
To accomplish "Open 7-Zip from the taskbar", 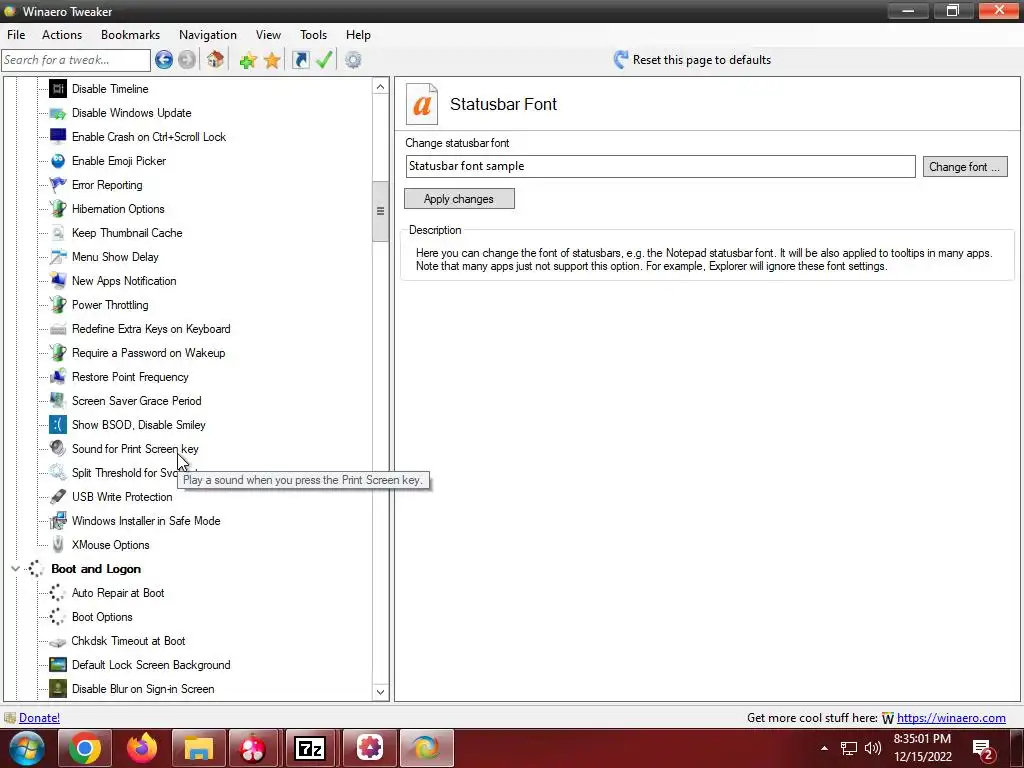I will tap(310, 748).
